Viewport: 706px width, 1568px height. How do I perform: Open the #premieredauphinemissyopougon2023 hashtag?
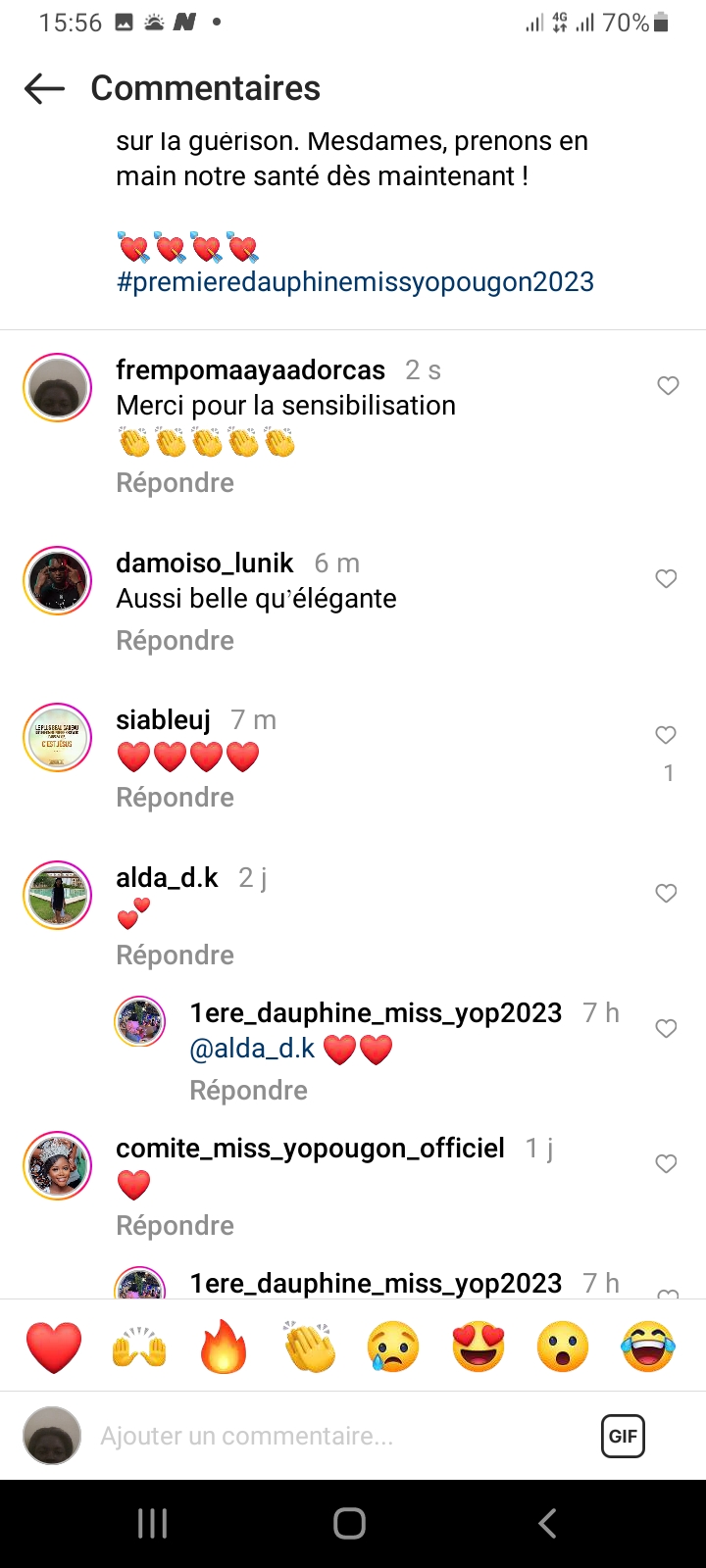355,282
